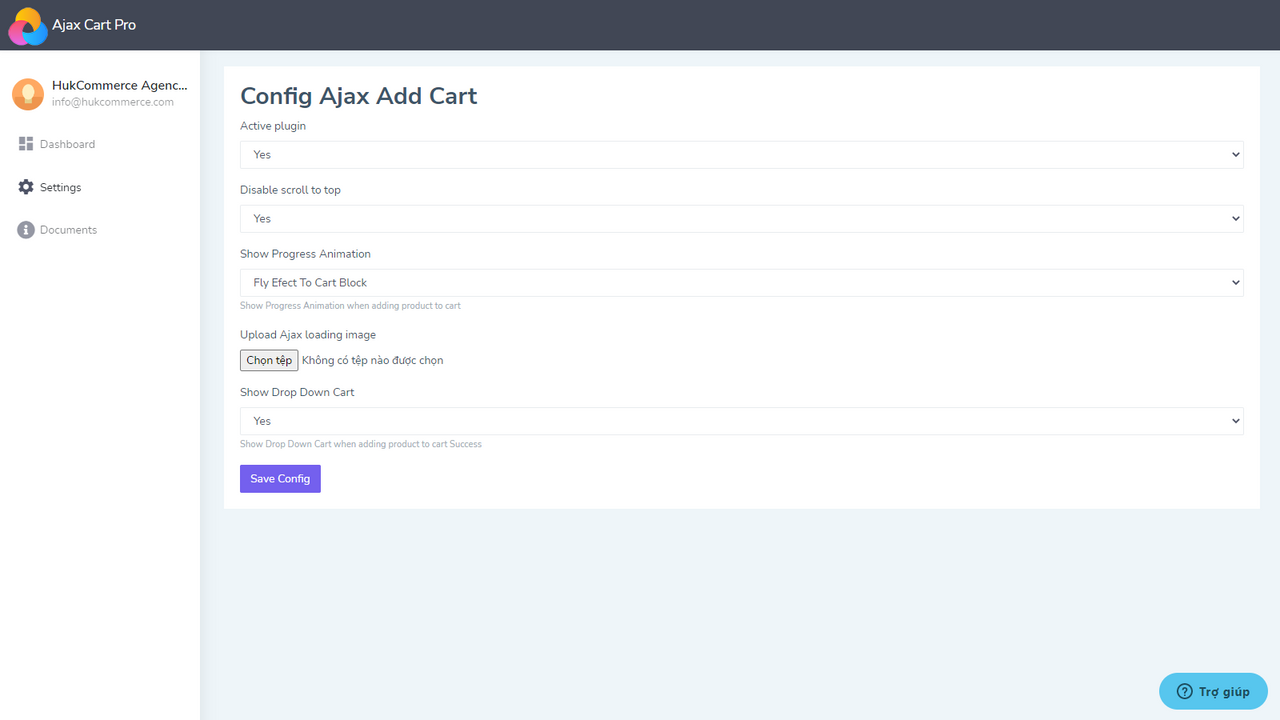Click the Ajax Cart Pro logo icon
This screenshot has height=720, width=1280.
pyautogui.click(x=27, y=25)
